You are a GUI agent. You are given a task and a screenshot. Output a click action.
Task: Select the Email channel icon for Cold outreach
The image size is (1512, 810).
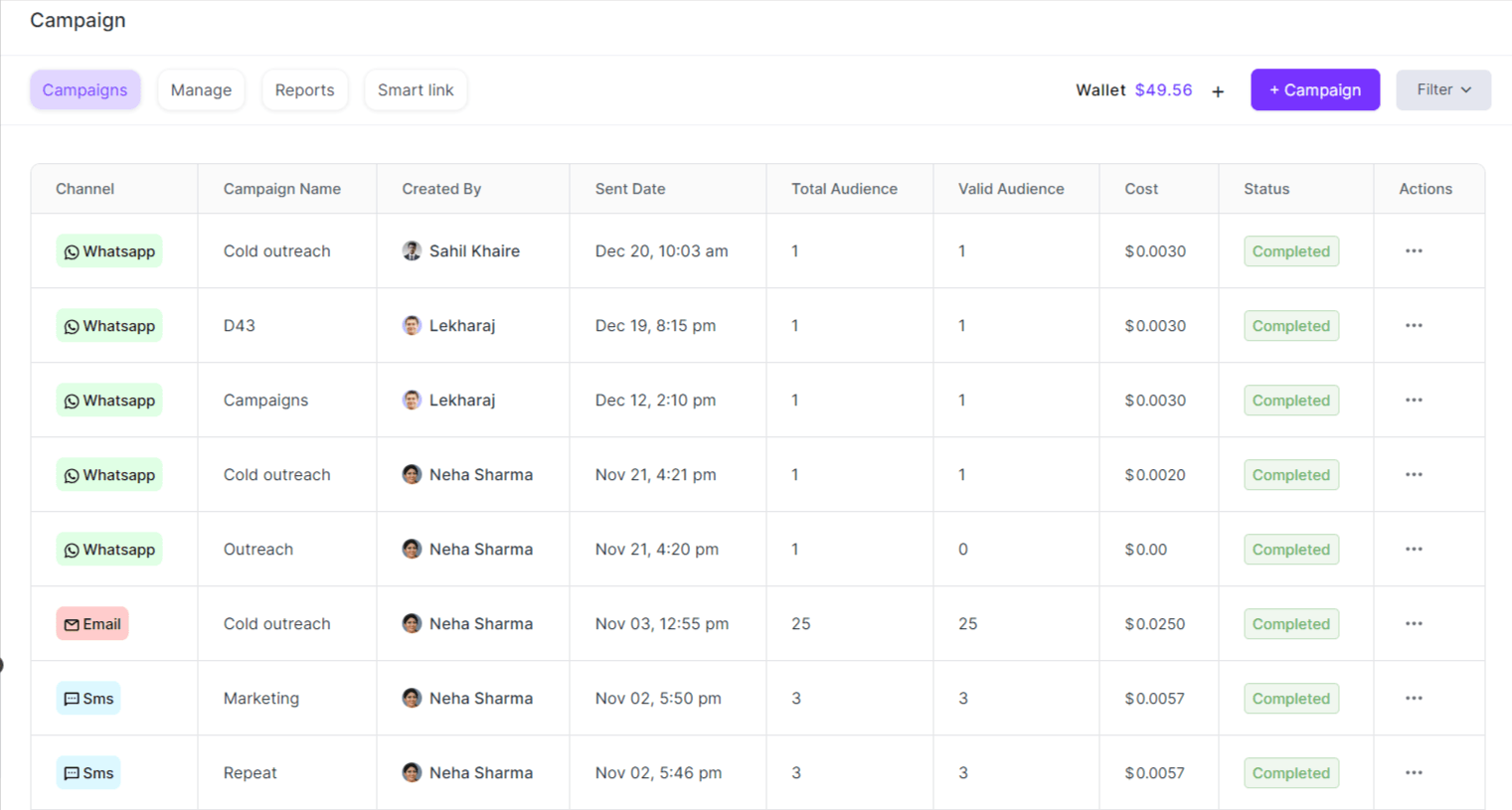(91, 623)
